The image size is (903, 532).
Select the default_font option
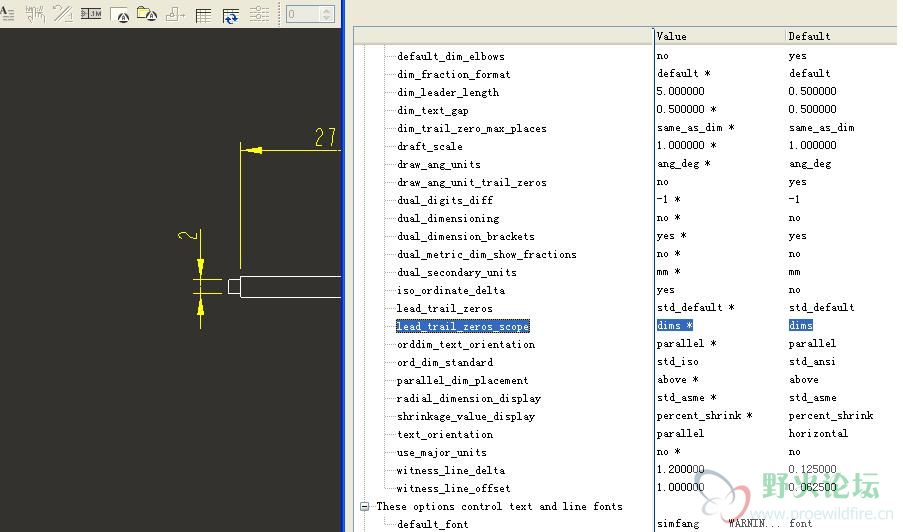(432, 524)
